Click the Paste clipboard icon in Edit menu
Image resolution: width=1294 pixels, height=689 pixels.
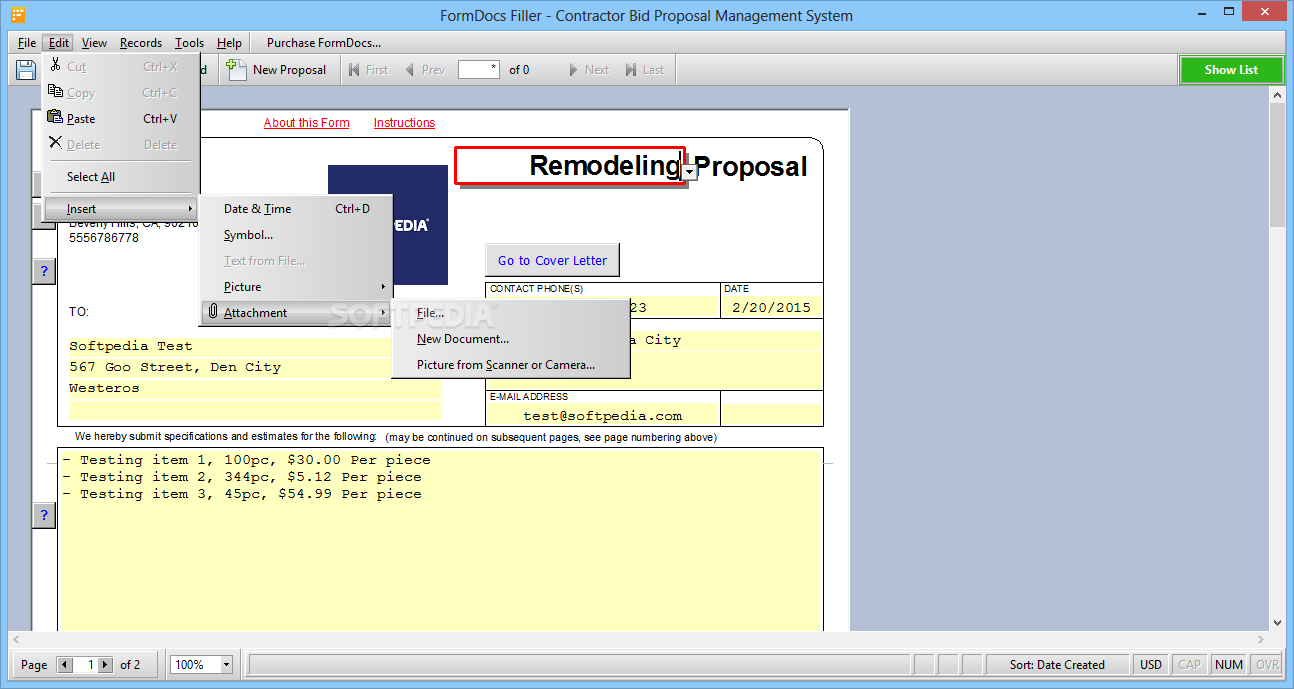[x=56, y=118]
